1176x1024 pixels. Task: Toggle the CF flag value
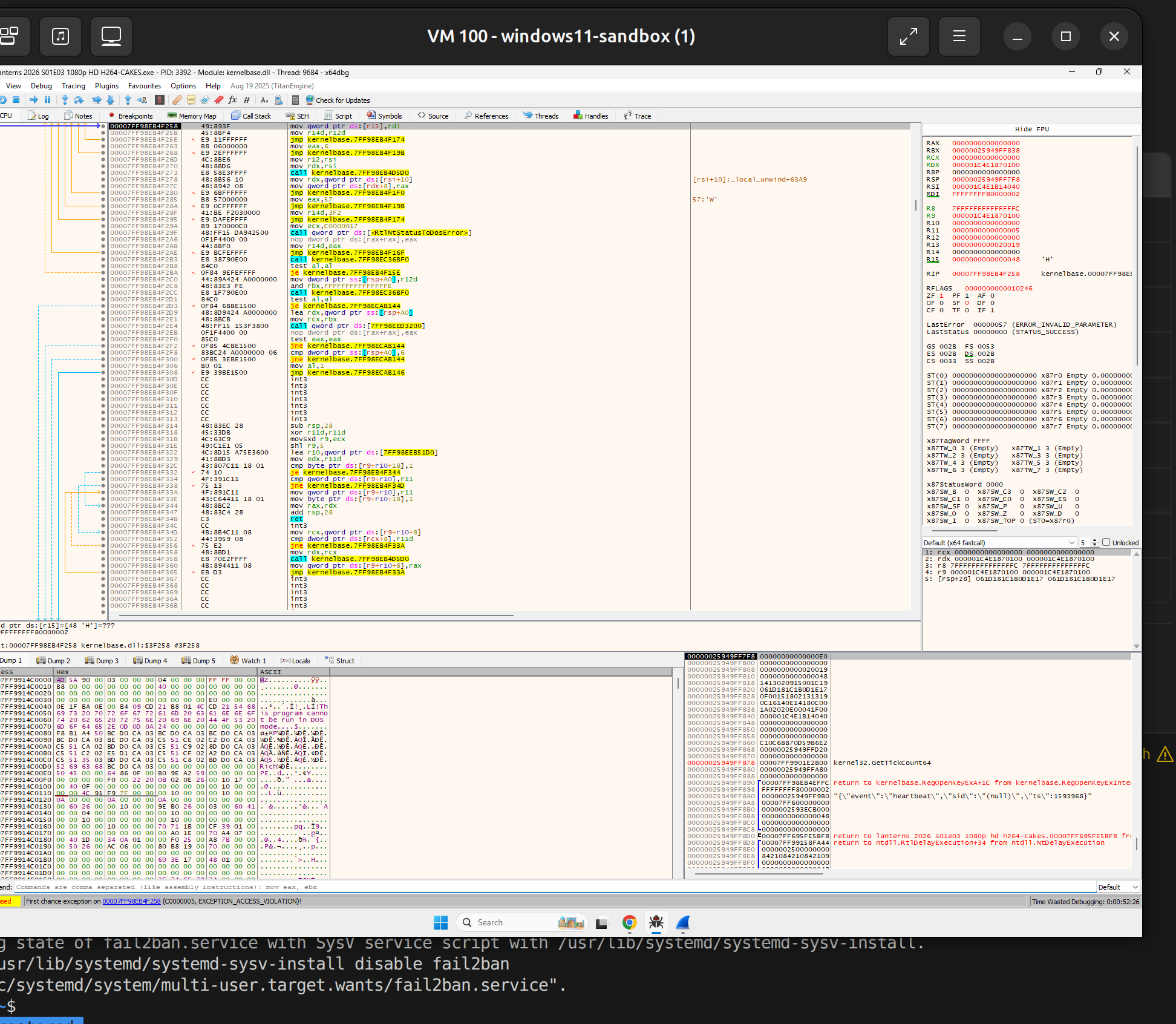coord(941,310)
